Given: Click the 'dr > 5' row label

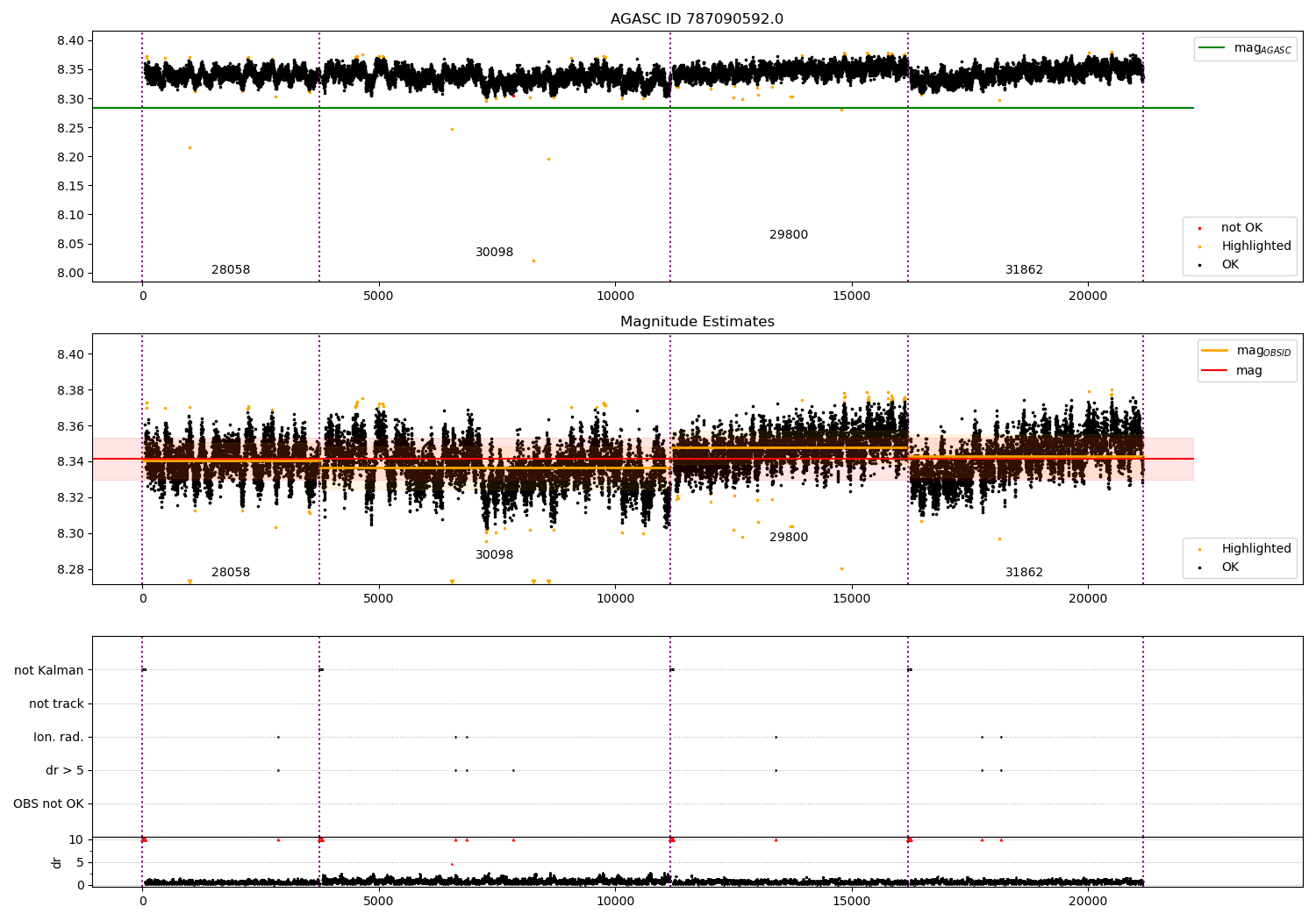Looking at the screenshot, I should 65,770.
